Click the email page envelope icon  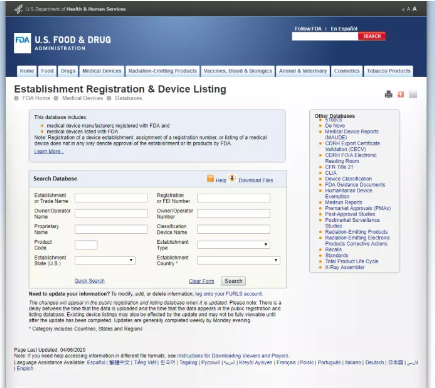[x=413, y=94]
